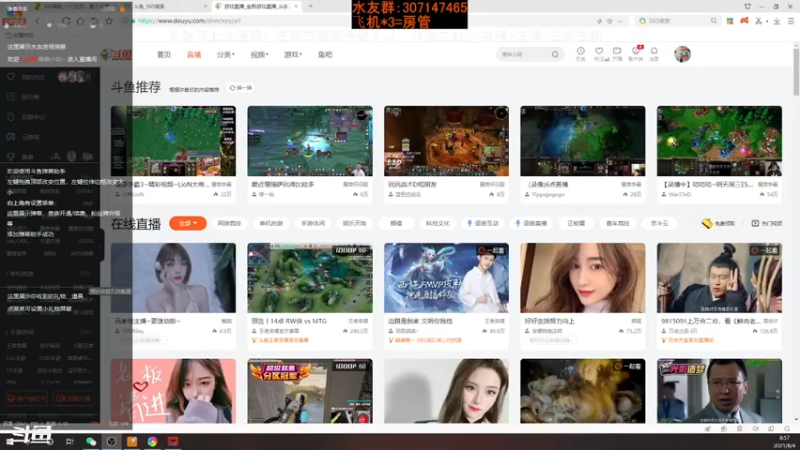
Task: Open the 预告 14点 RW侠 vs MTG stream
Action: point(310,278)
